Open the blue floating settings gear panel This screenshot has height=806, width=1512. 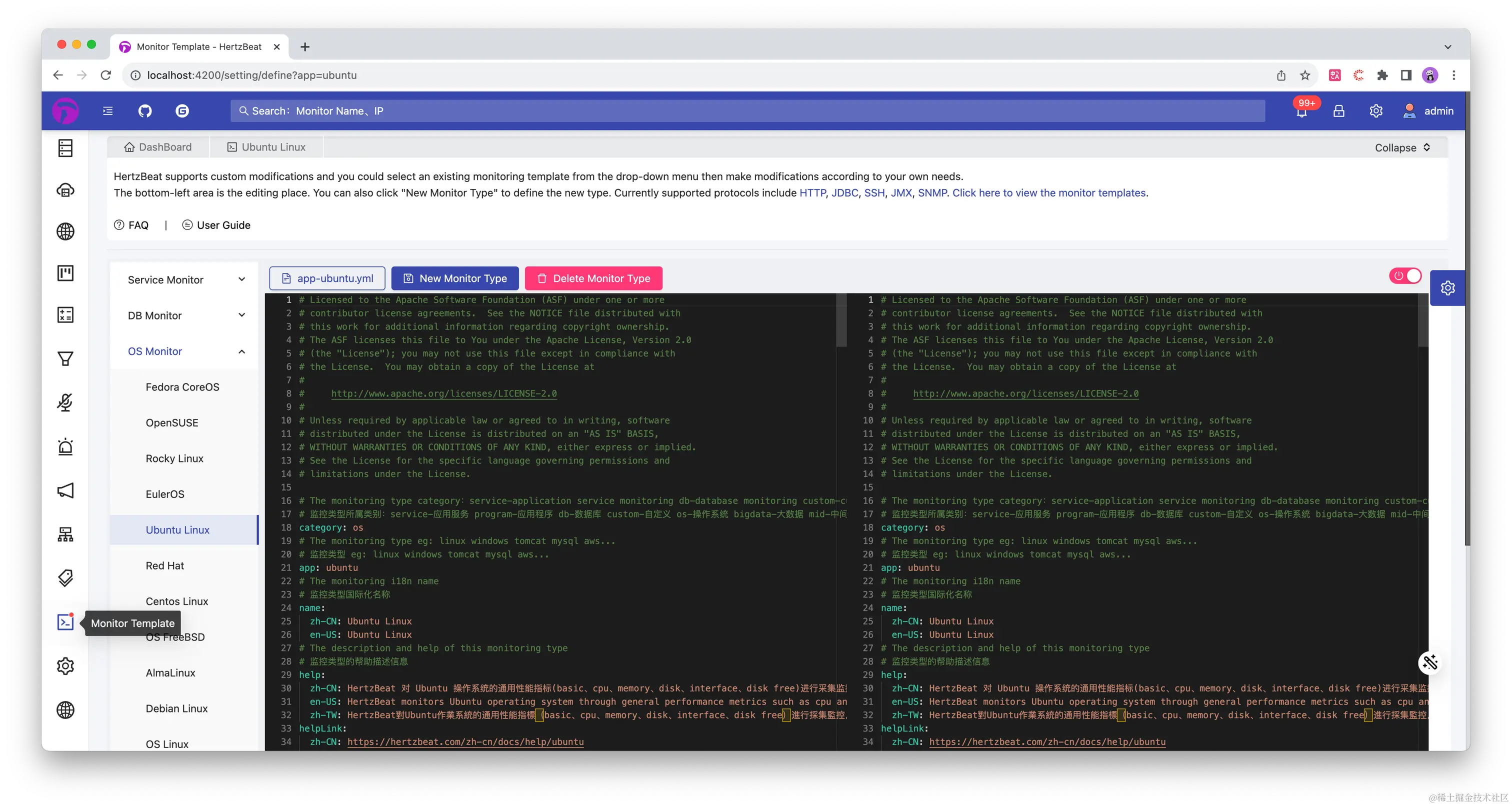[1447, 287]
